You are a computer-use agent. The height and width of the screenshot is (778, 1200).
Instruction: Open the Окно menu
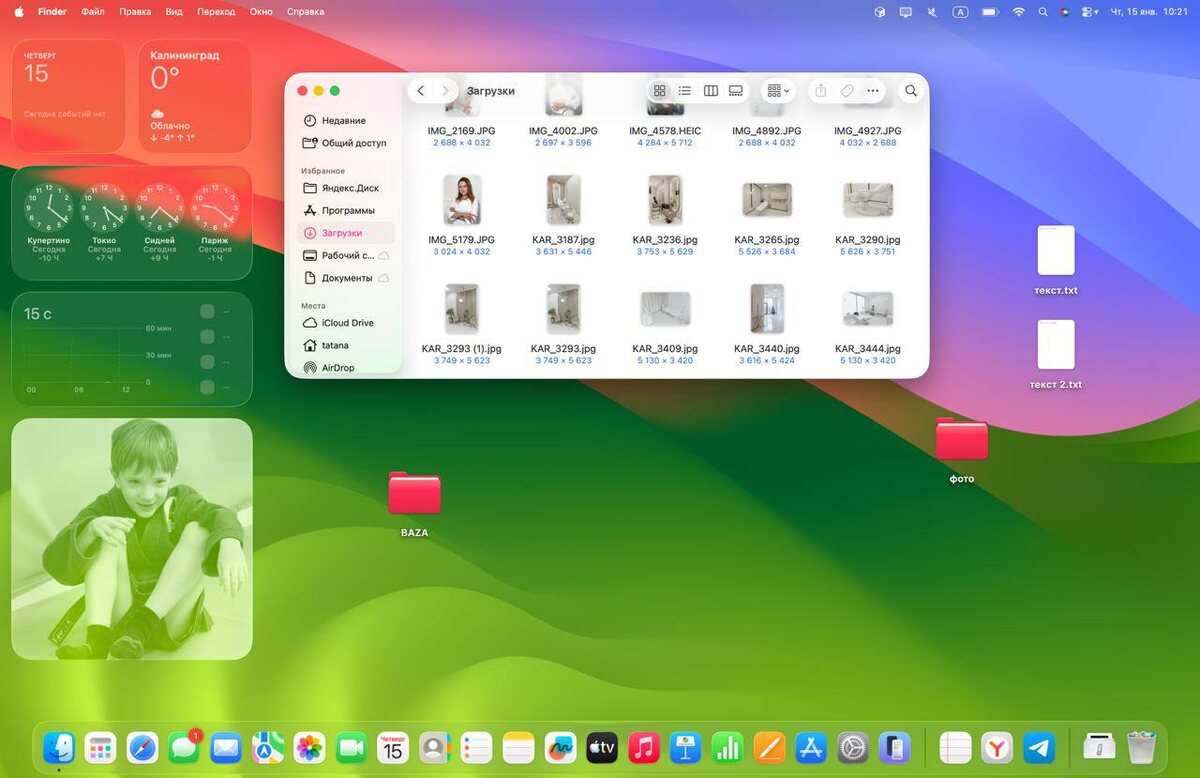(261, 12)
